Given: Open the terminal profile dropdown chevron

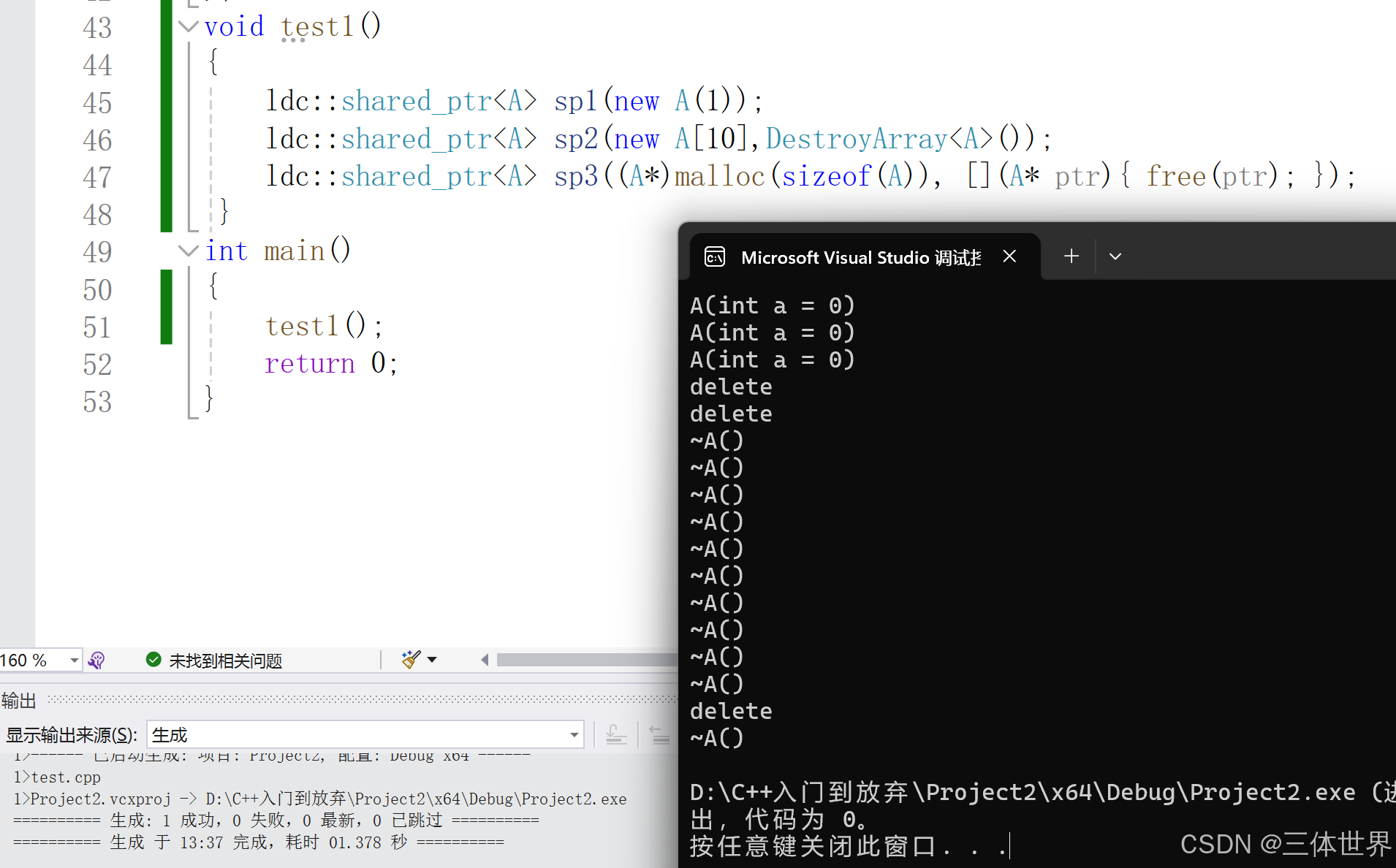Looking at the screenshot, I should (x=1115, y=256).
